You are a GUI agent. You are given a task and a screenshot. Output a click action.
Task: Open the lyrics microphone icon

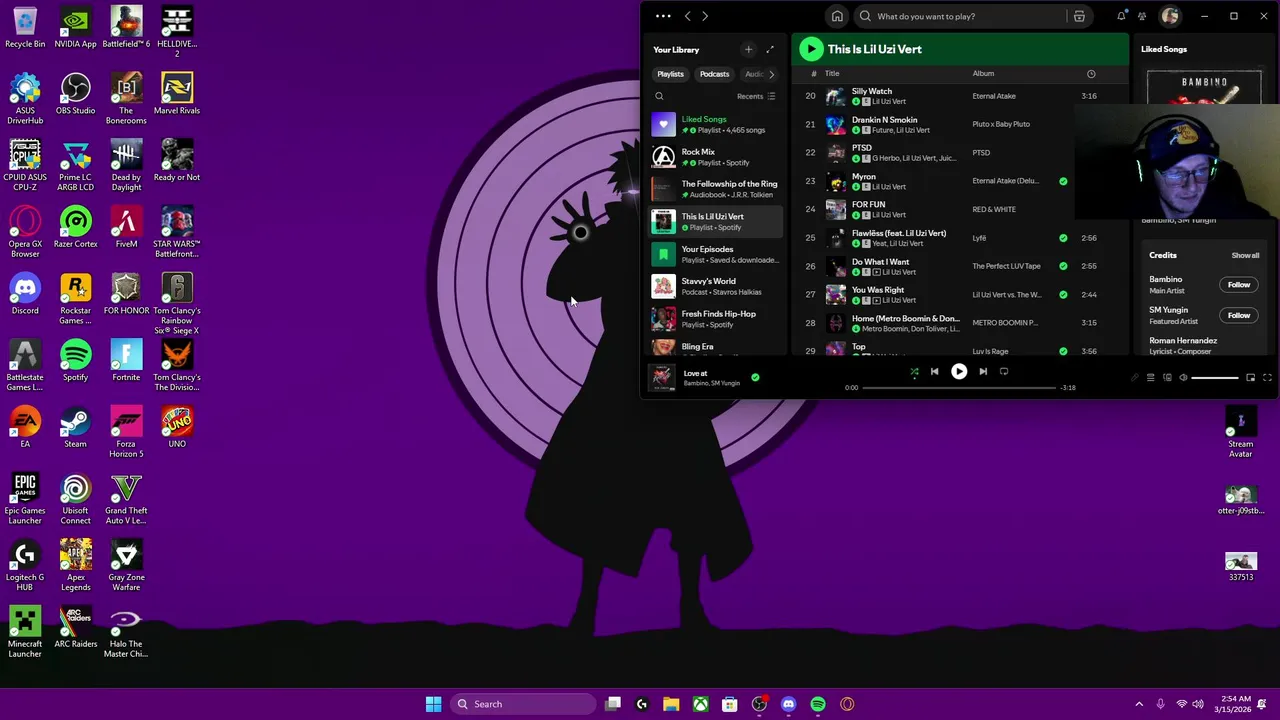coord(1134,377)
